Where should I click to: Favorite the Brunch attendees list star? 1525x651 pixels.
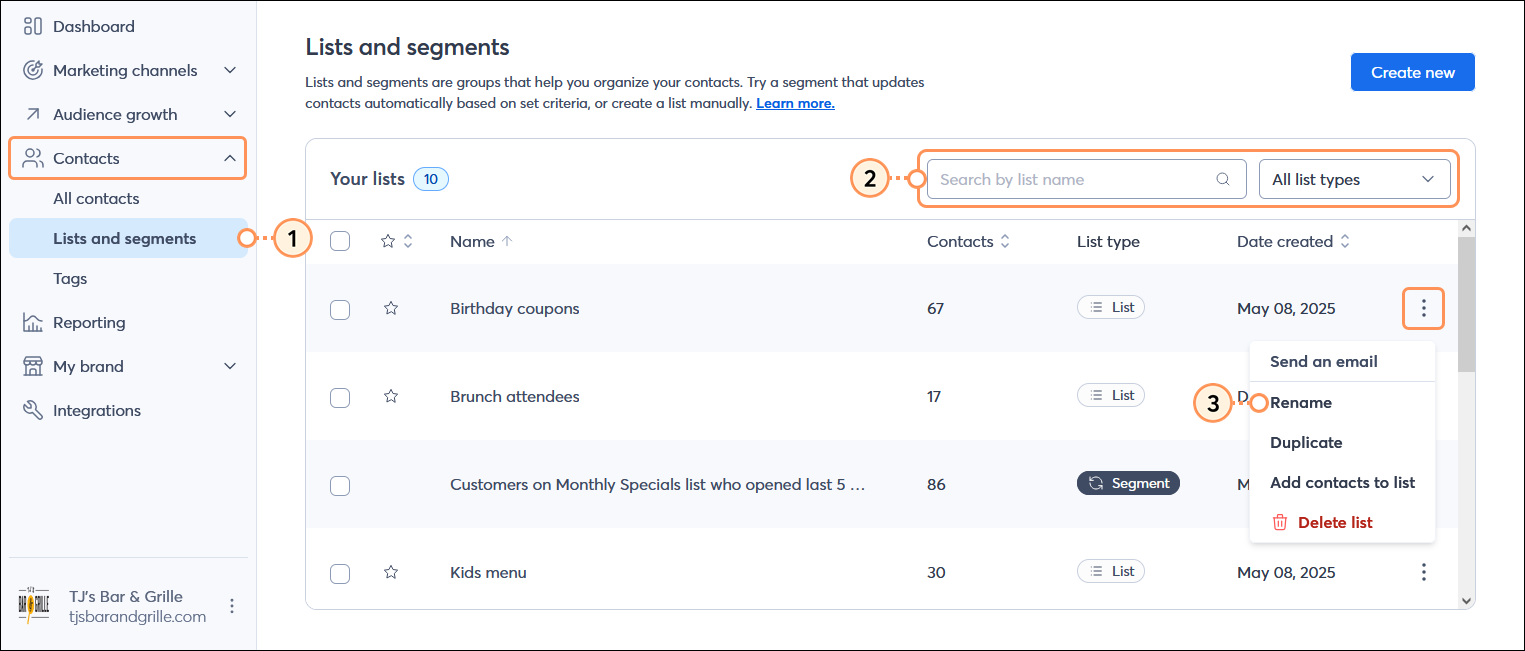[391, 396]
